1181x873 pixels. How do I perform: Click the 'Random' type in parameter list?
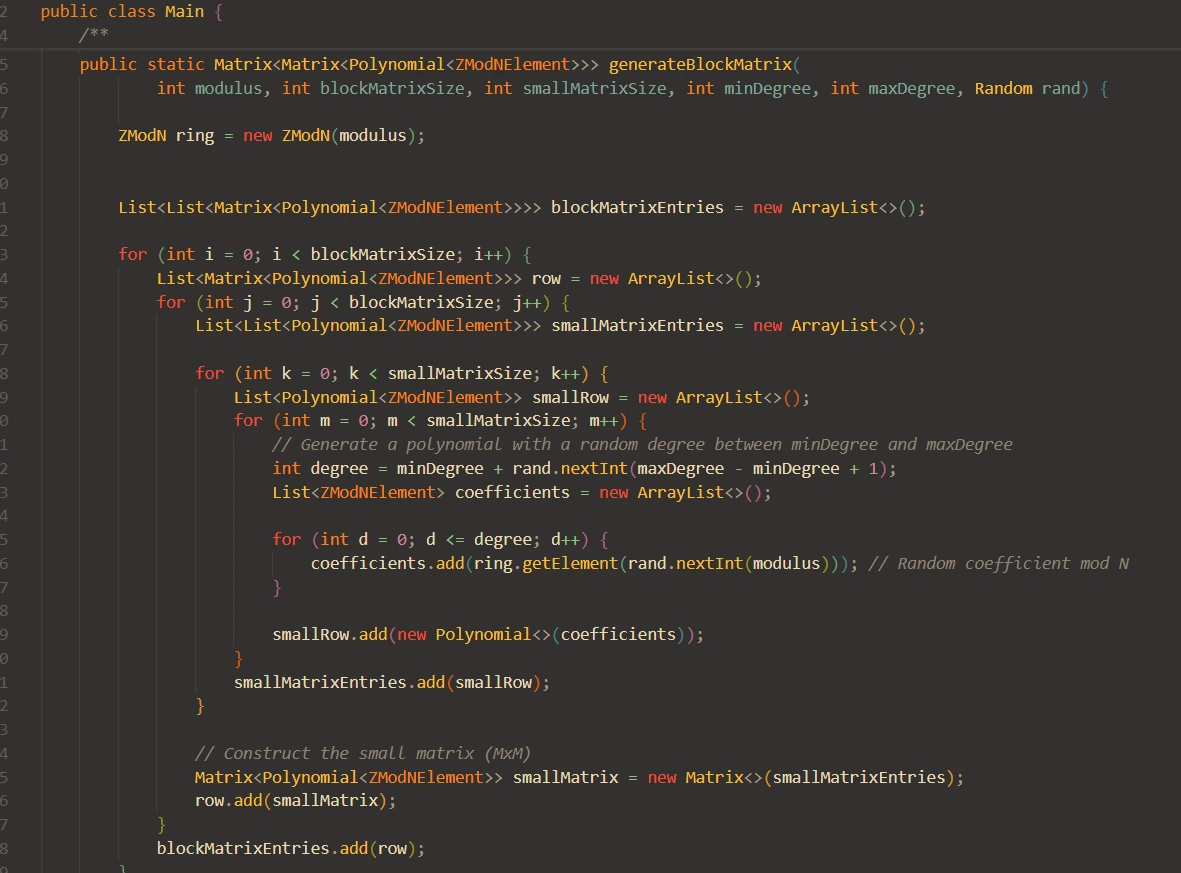click(x=1003, y=88)
